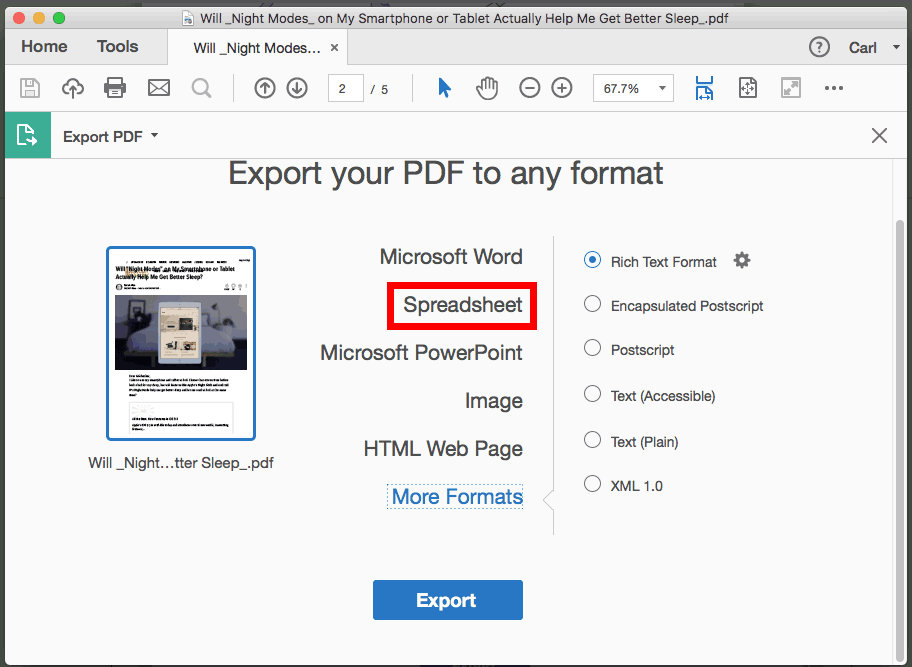Click the Carl account name

click(x=863, y=48)
